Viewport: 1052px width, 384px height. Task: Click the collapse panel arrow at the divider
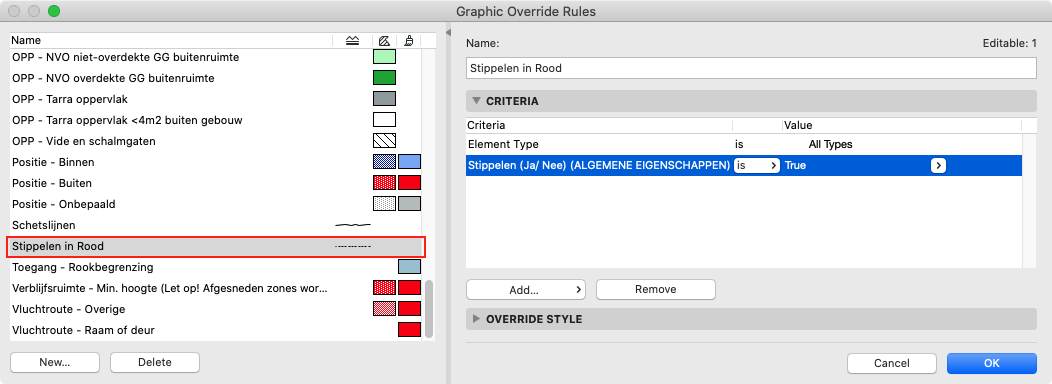[448, 32]
